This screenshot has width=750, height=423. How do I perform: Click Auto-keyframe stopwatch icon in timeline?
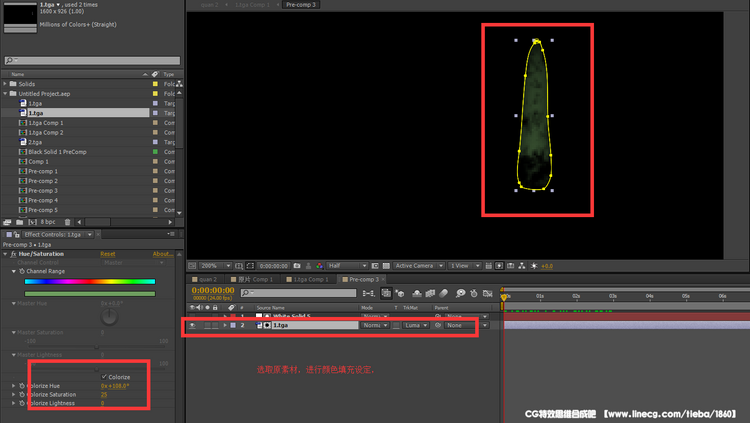coord(474,293)
